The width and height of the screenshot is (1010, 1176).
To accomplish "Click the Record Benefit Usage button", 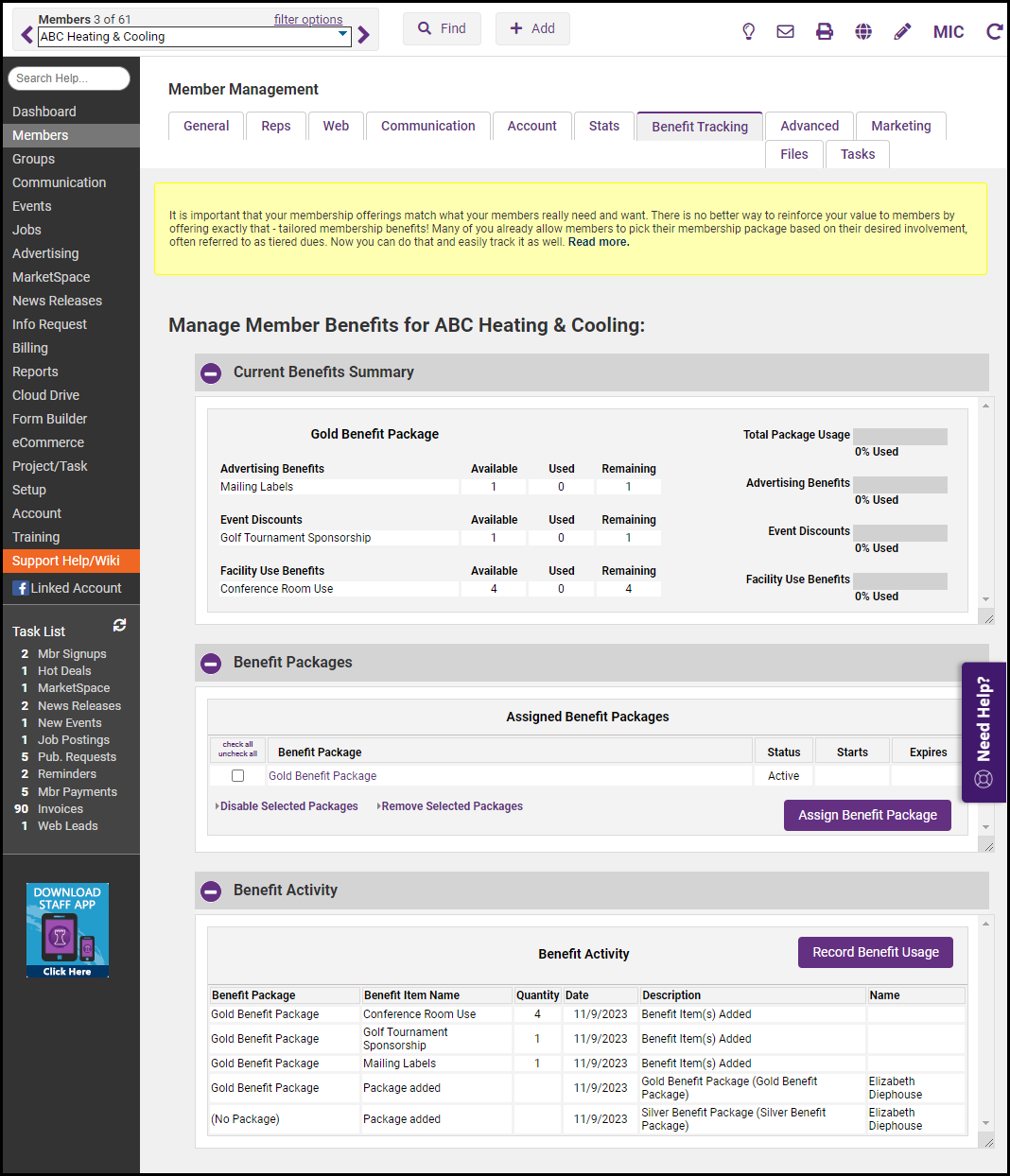I will [x=875, y=952].
